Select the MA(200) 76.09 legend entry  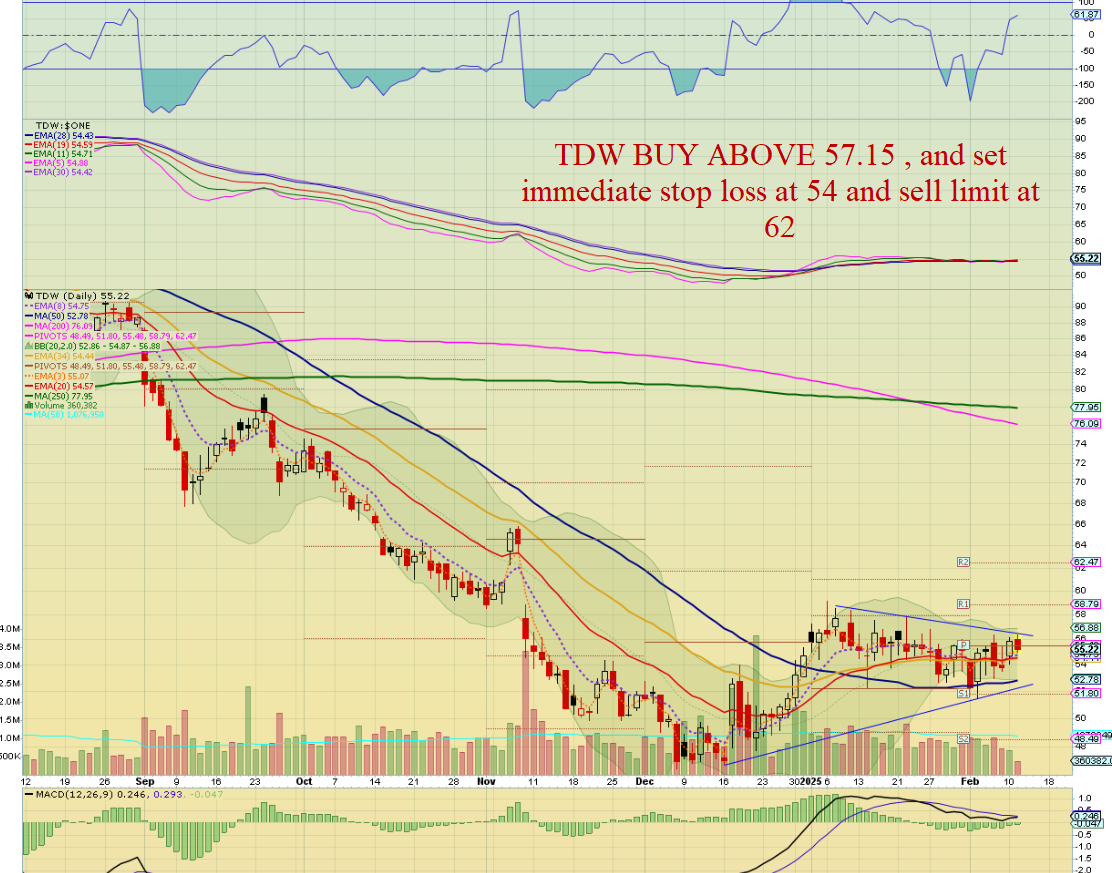pos(59,326)
